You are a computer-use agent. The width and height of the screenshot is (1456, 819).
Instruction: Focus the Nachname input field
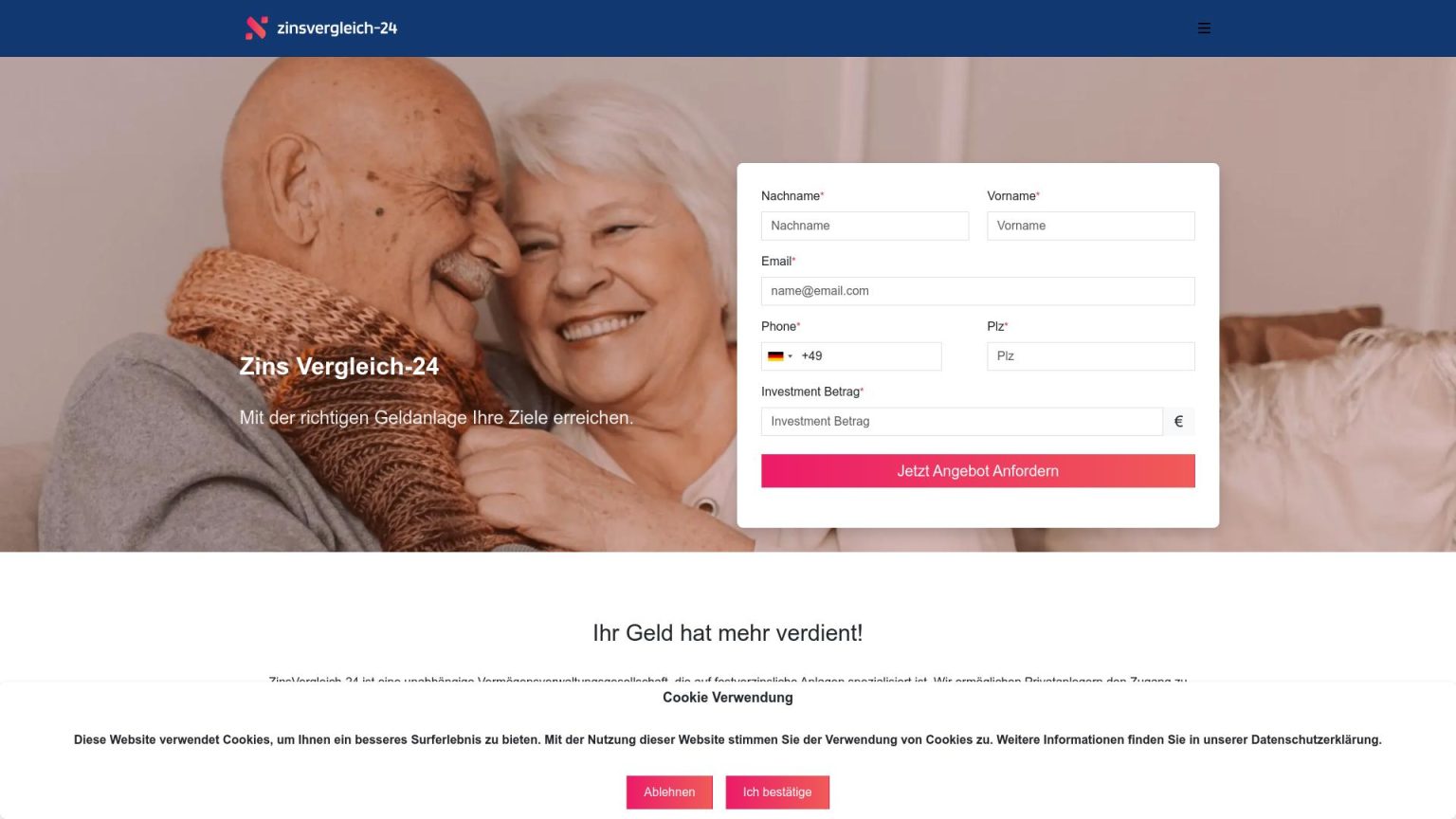point(864,226)
